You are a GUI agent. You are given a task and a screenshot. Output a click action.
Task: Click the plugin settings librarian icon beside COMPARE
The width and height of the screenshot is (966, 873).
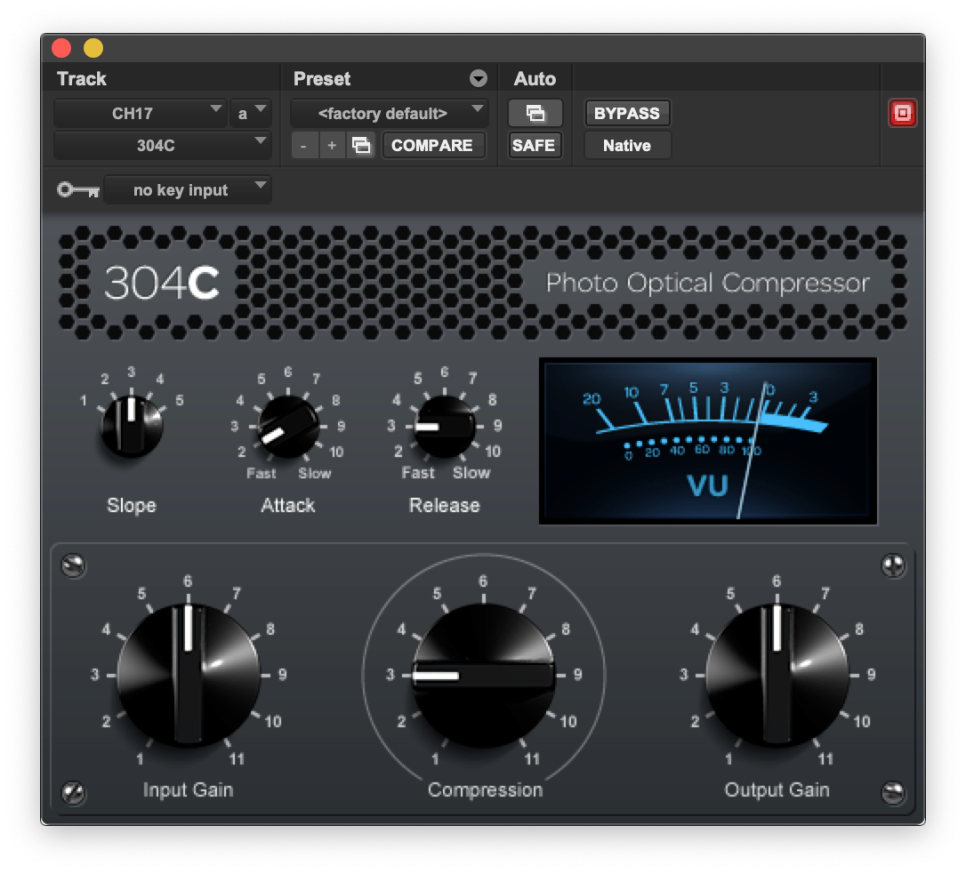point(361,145)
